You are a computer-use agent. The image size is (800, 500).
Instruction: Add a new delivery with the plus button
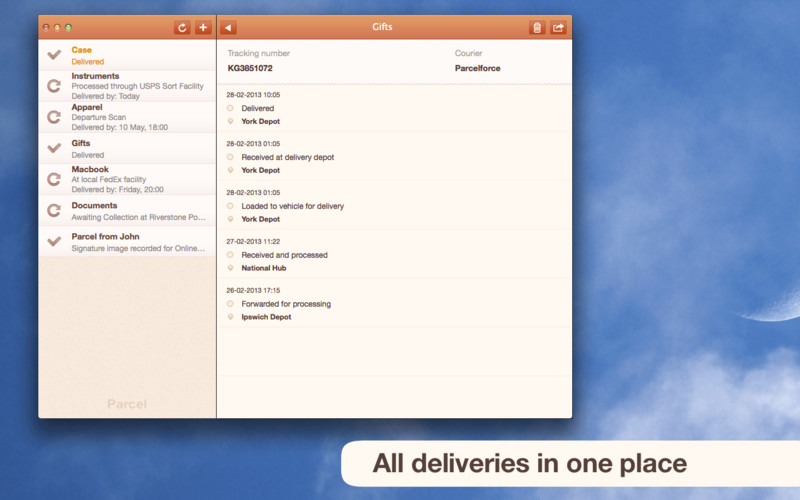coord(203,28)
